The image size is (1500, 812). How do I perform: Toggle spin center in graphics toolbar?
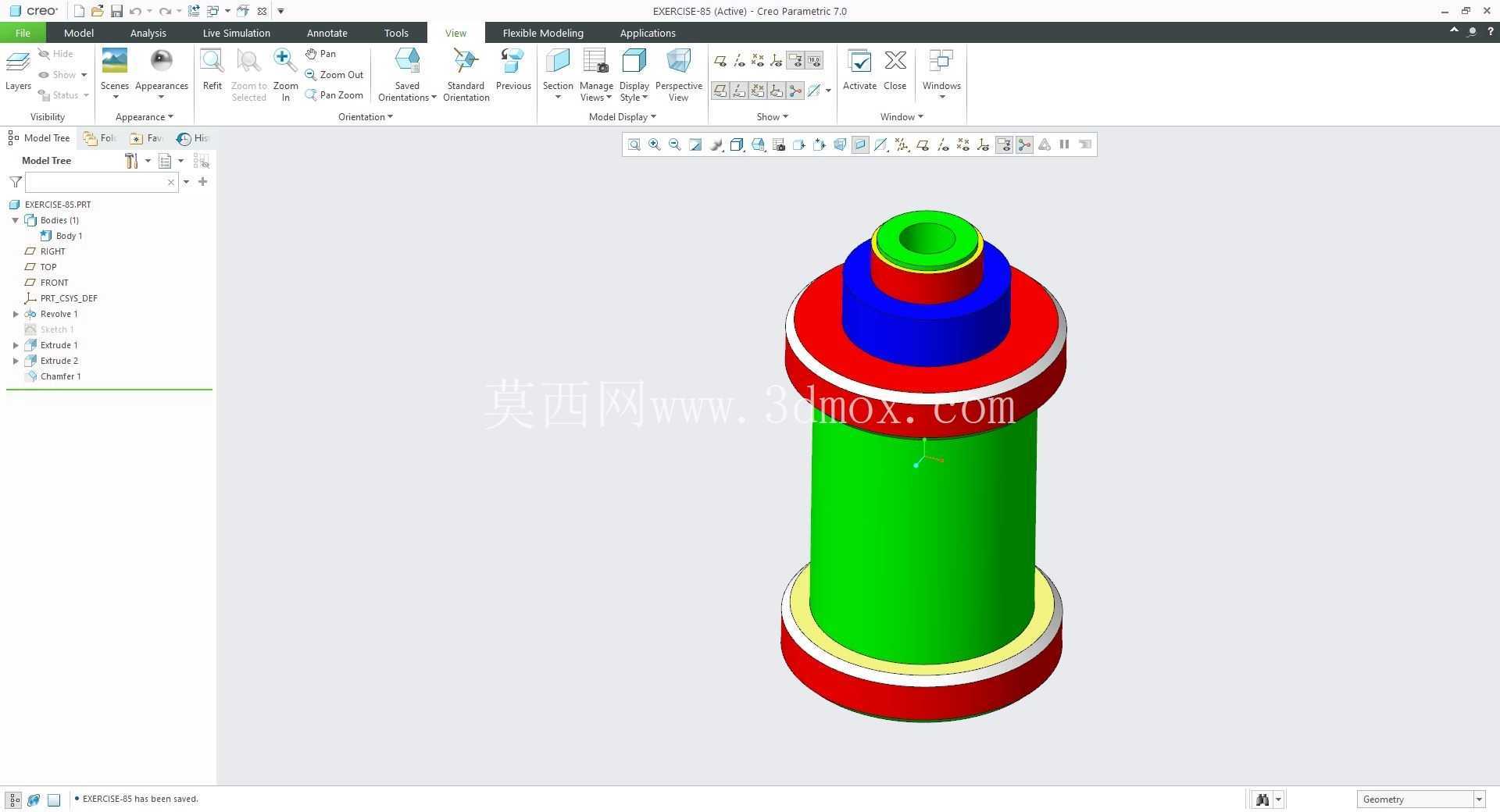pos(1024,144)
